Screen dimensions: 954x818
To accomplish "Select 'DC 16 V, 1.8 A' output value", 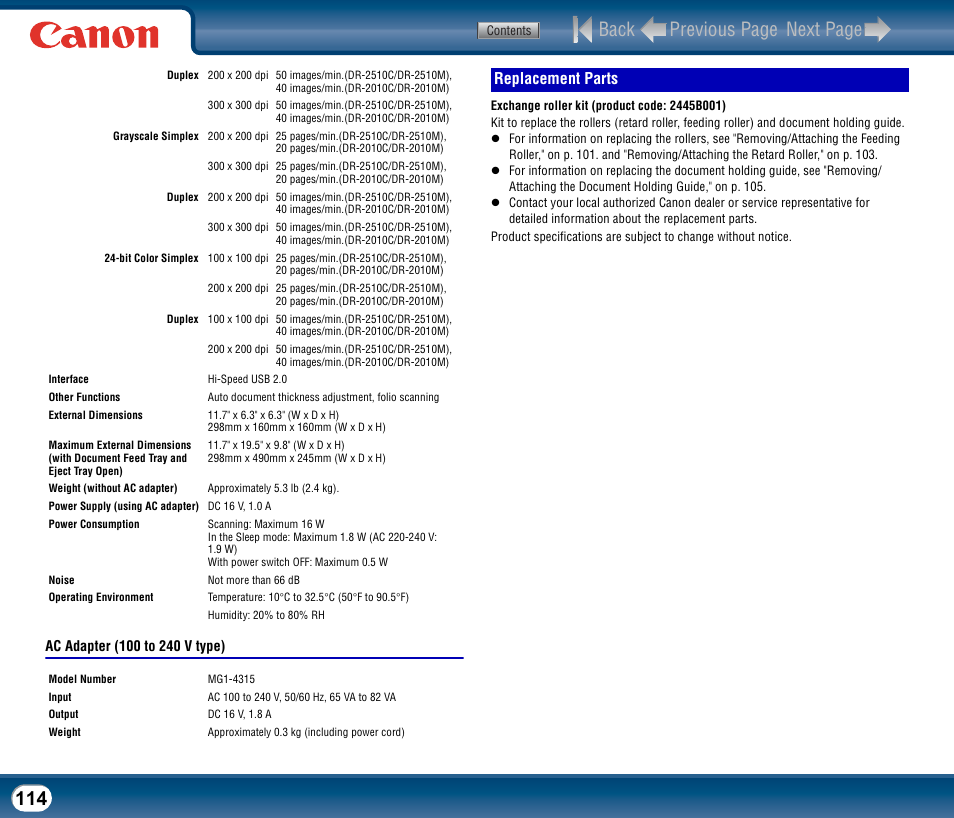I will (x=239, y=715).
